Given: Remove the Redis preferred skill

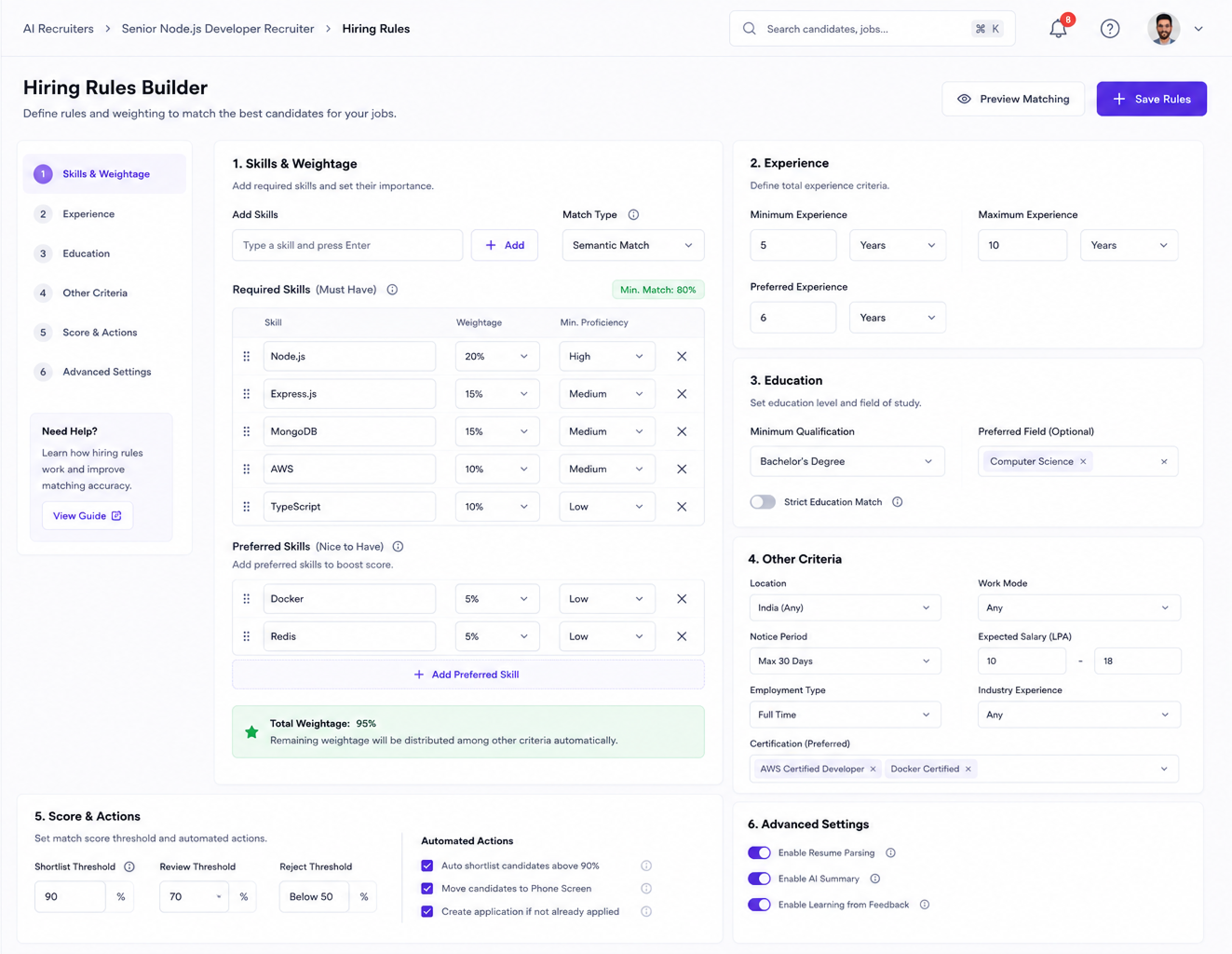Looking at the screenshot, I should coord(682,636).
